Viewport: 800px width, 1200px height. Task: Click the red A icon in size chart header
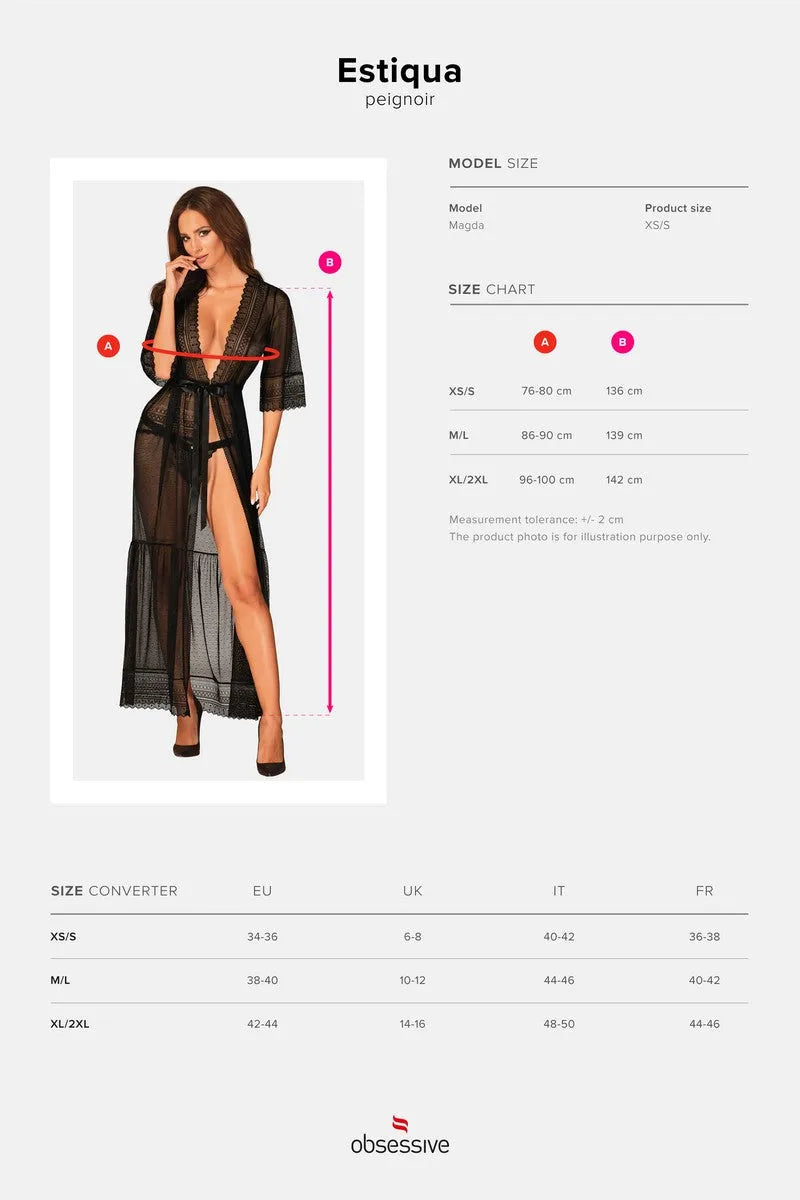click(x=545, y=342)
